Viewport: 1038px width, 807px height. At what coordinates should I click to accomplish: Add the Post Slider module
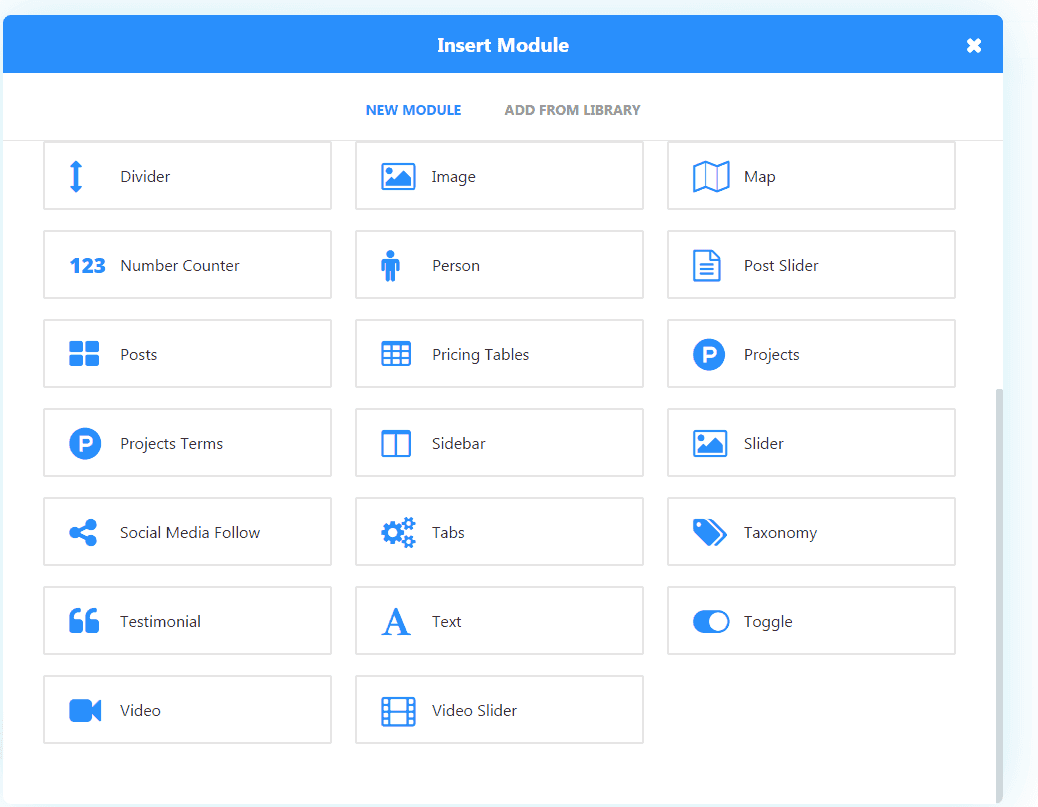[x=811, y=265]
